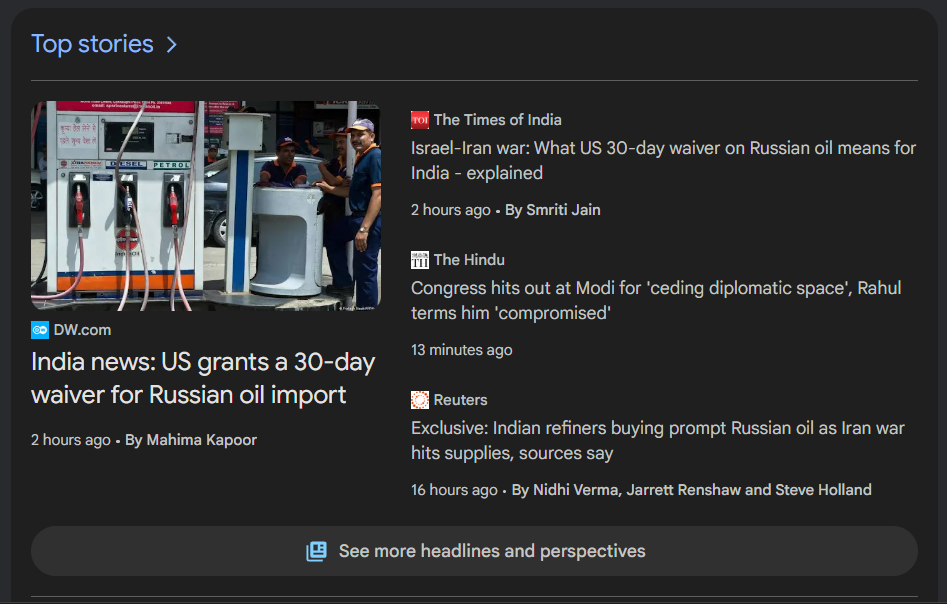Image resolution: width=947 pixels, height=604 pixels.
Task: Click the byline By Mahima Kapoor
Action: [x=191, y=440]
